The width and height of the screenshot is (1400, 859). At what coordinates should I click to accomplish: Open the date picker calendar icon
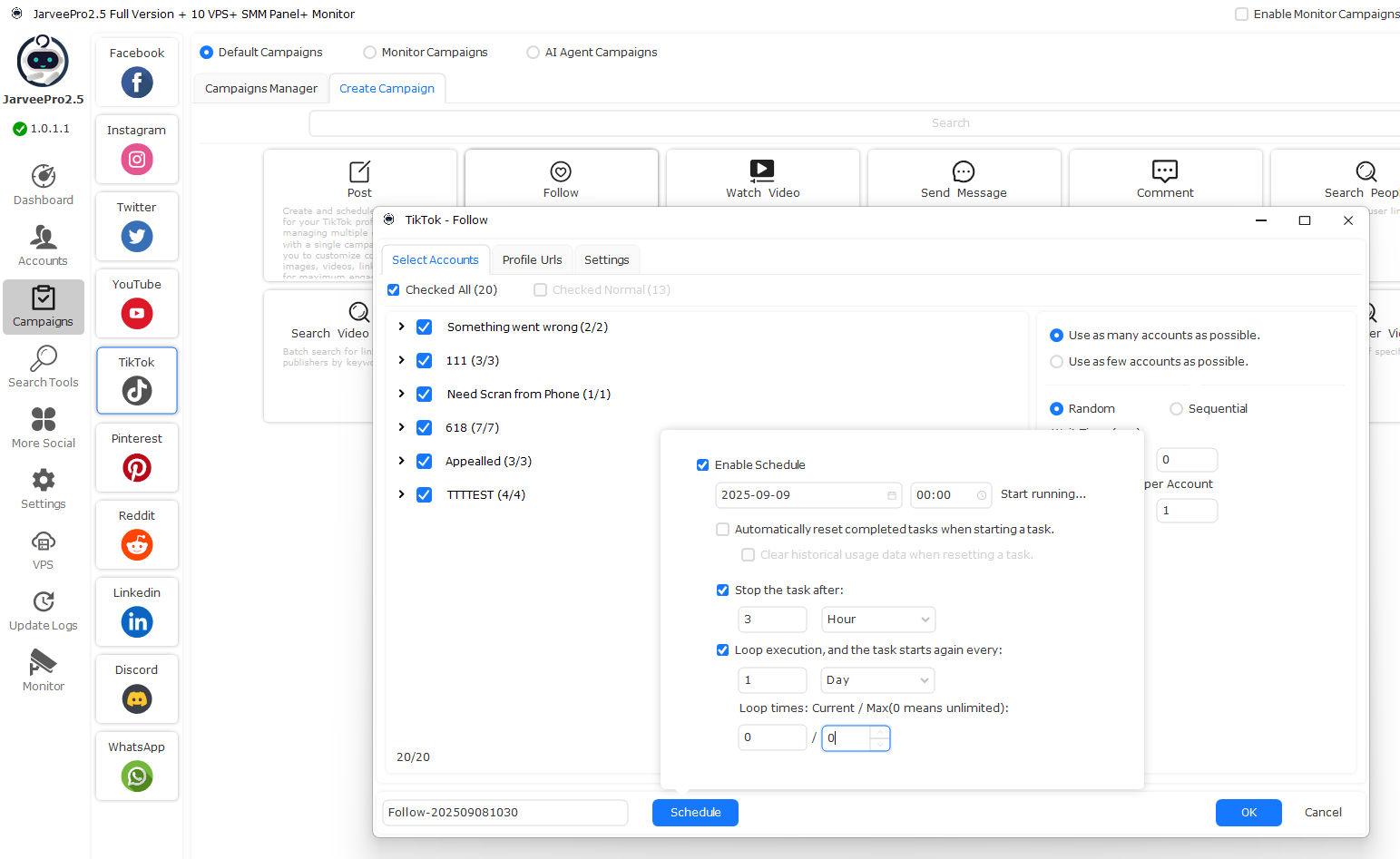[x=892, y=495]
